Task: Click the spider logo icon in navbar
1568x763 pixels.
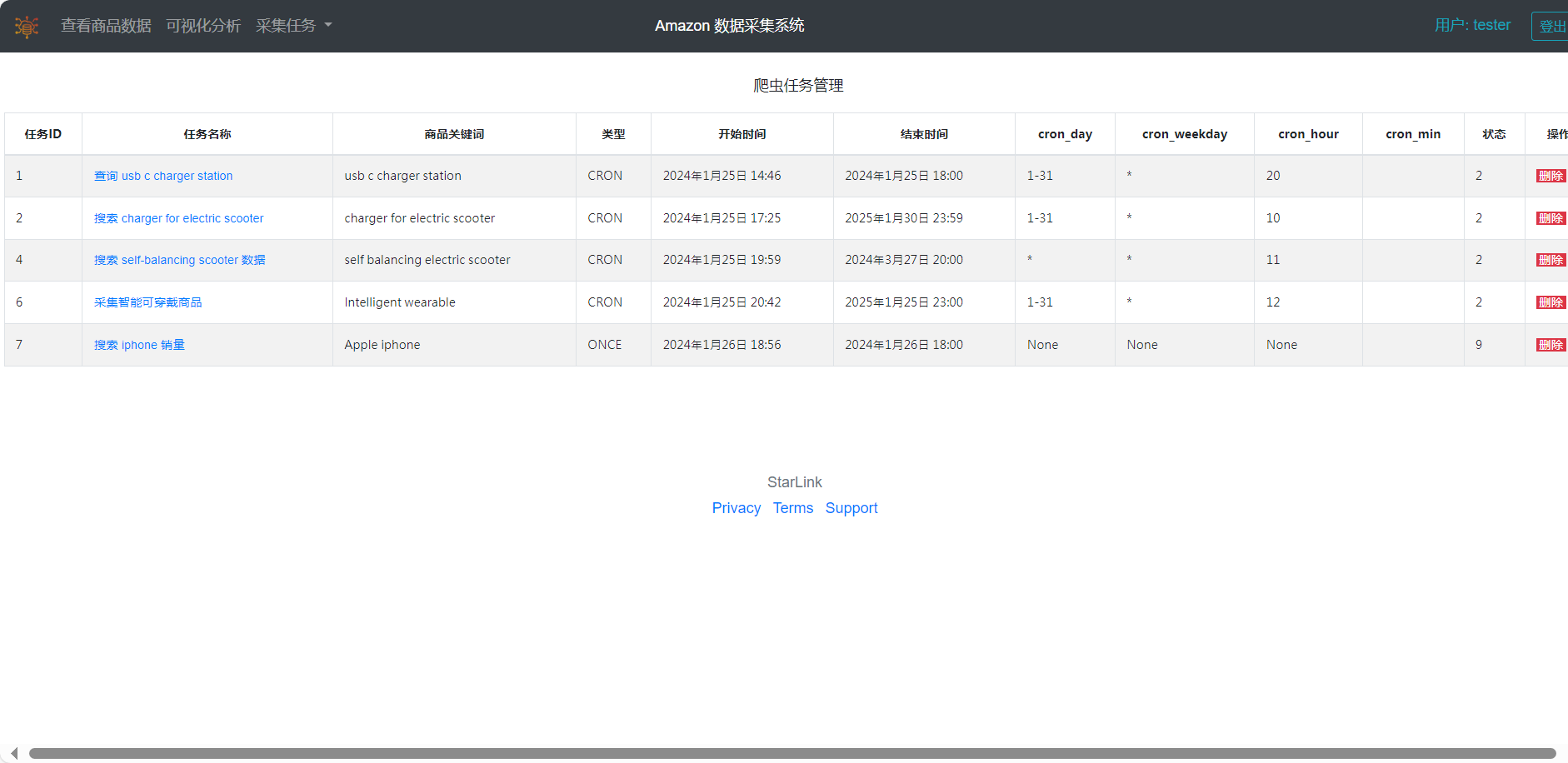Action: click(x=27, y=27)
